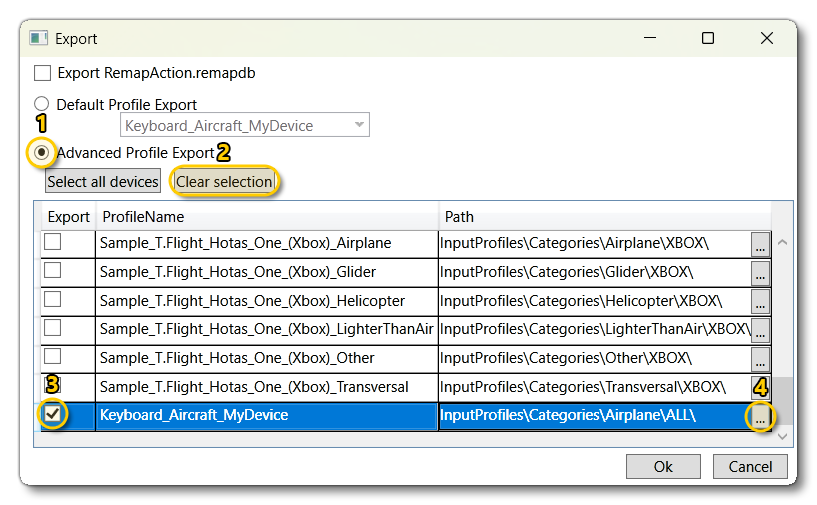Screen dimensions: 817x505
Task: Click the Export window app icon
Action: [x=39, y=39]
